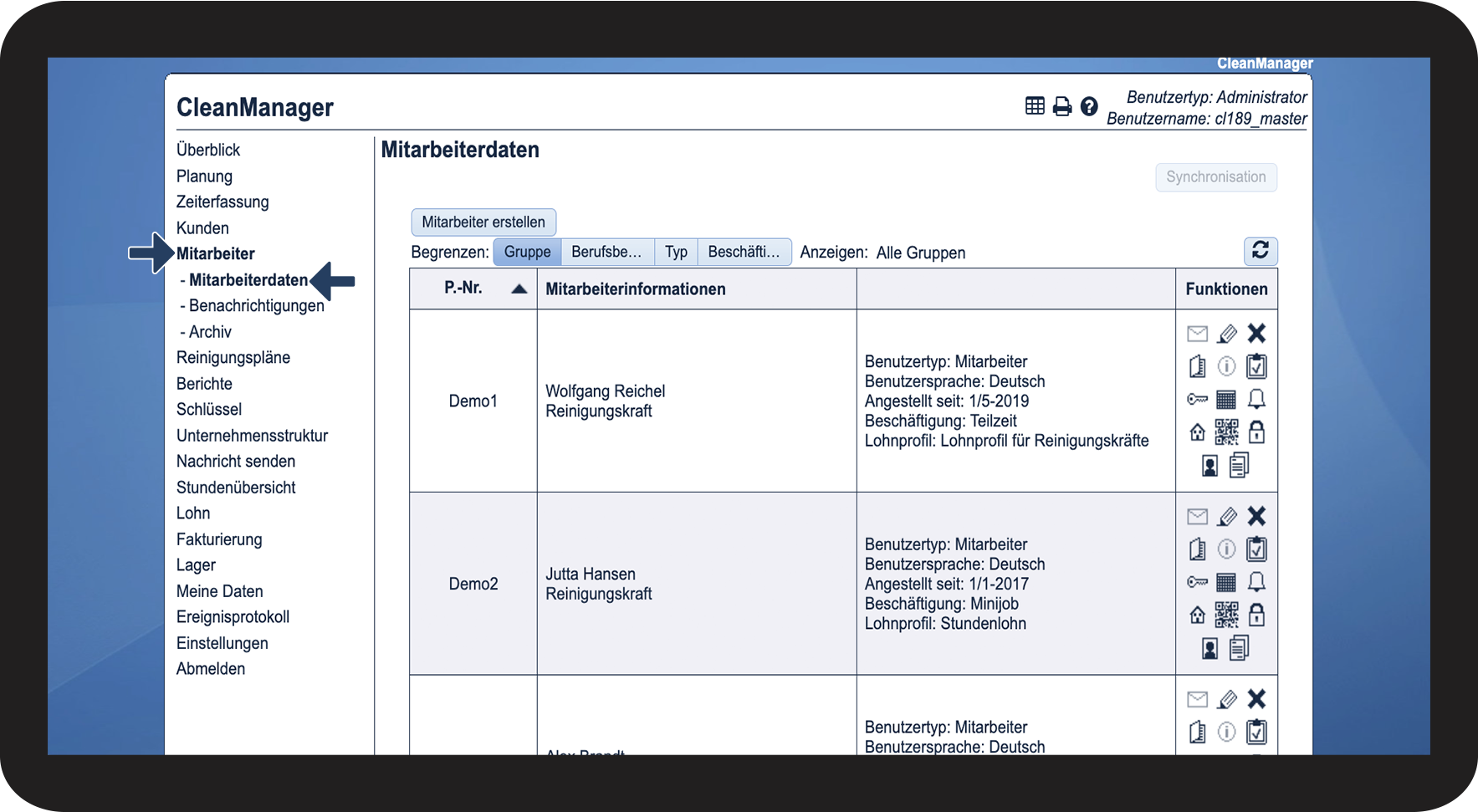Click house icon for Wolfgang Reichel

point(1197,432)
